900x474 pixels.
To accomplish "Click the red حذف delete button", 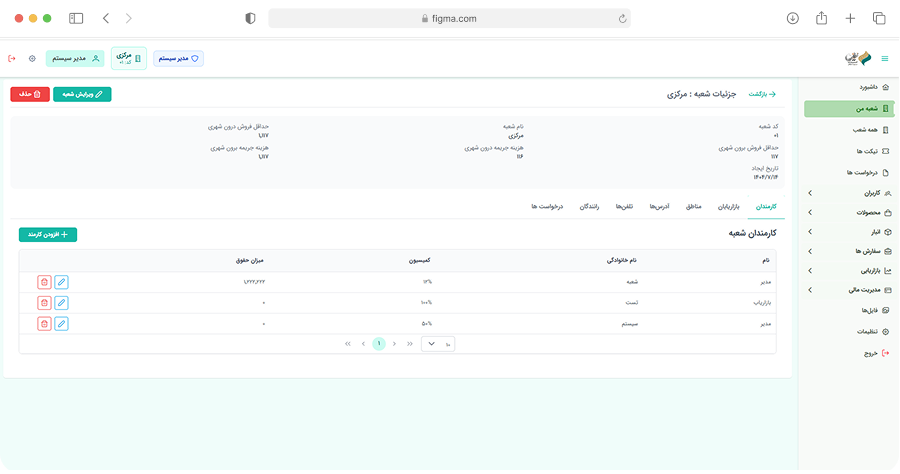I will point(29,94).
